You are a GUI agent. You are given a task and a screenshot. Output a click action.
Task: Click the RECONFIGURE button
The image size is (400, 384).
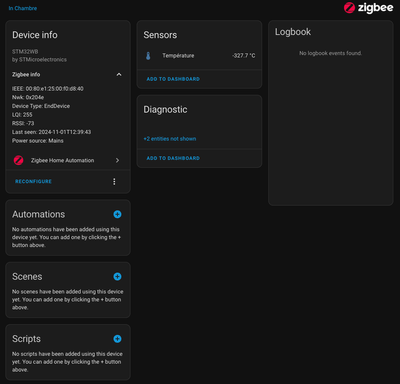pyautogui.click(x=33, y=181)
